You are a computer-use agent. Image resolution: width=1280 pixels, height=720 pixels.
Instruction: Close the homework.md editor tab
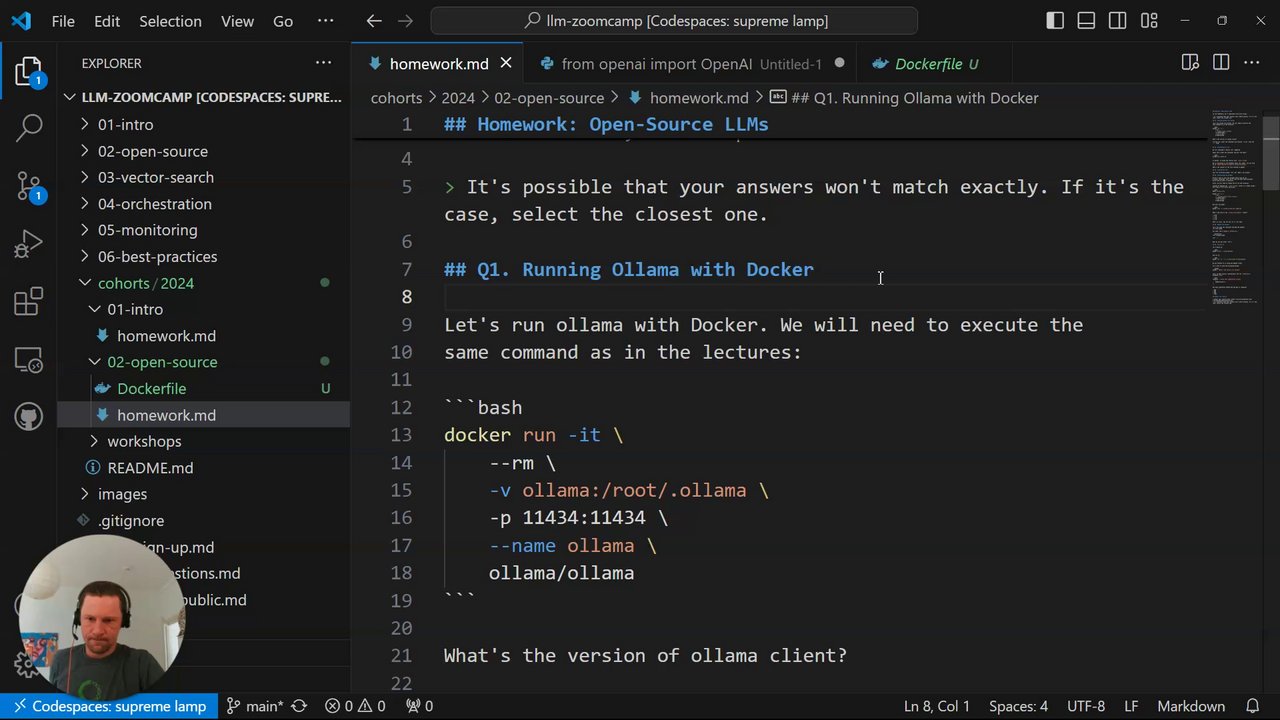tap(506, 63)
